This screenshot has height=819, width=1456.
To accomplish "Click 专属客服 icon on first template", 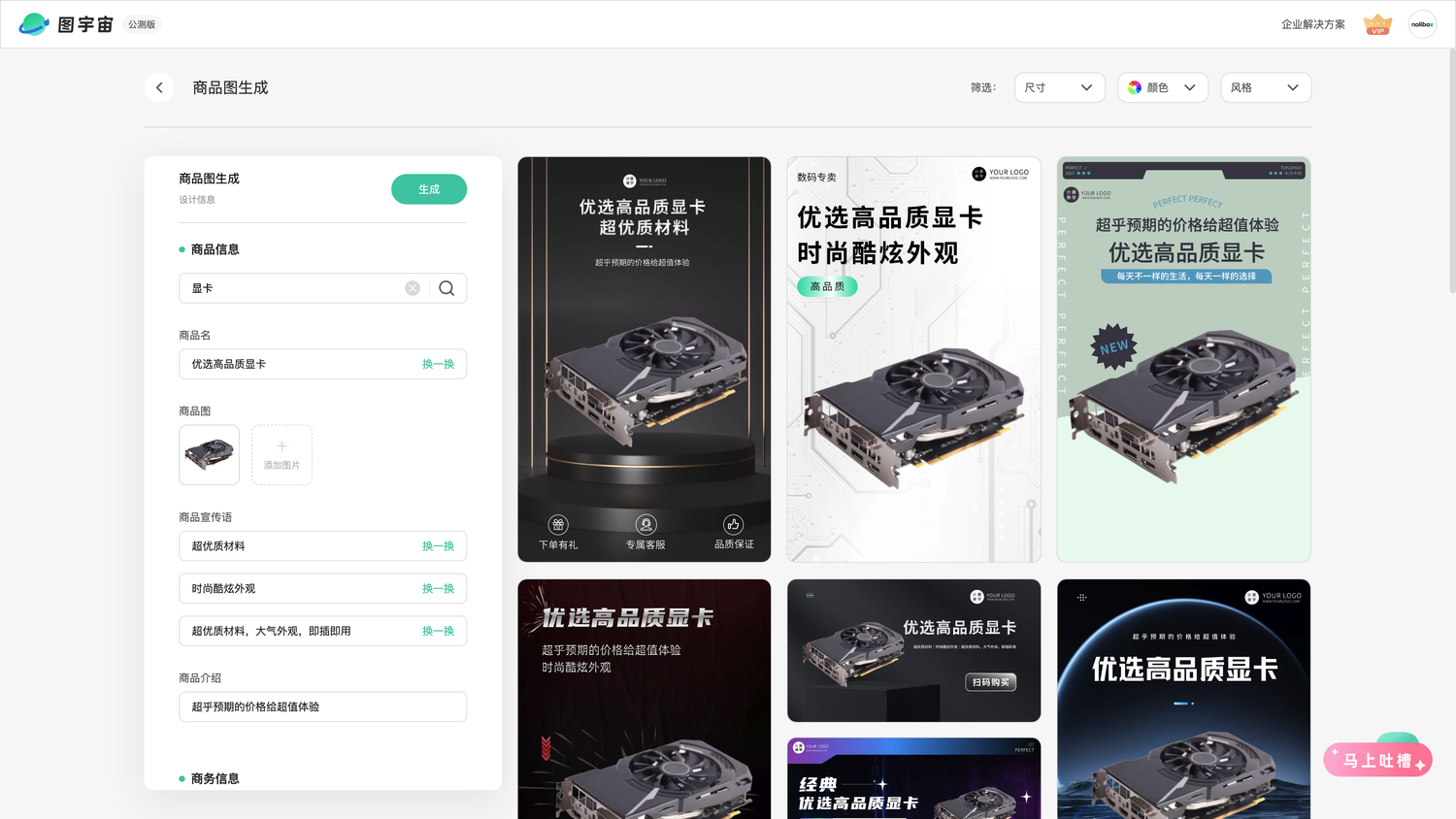I will click(645, 525).
